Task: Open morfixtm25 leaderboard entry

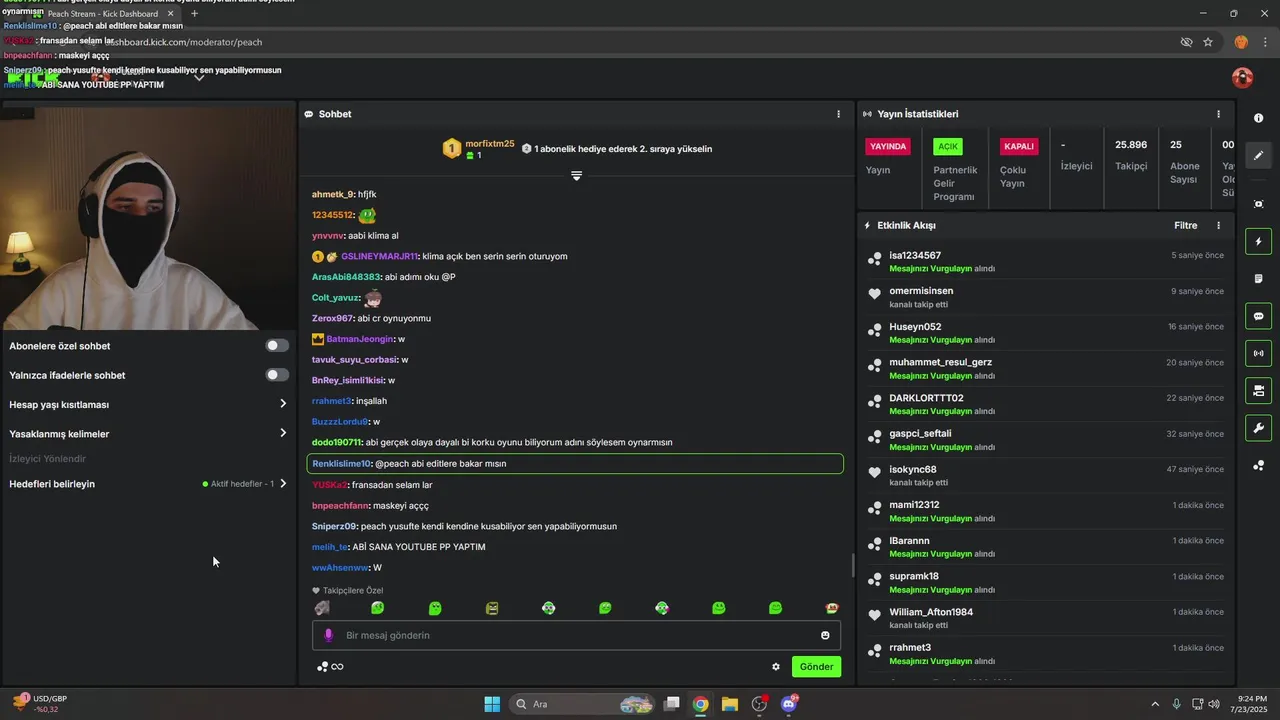Action: click(x=479, y=149)
